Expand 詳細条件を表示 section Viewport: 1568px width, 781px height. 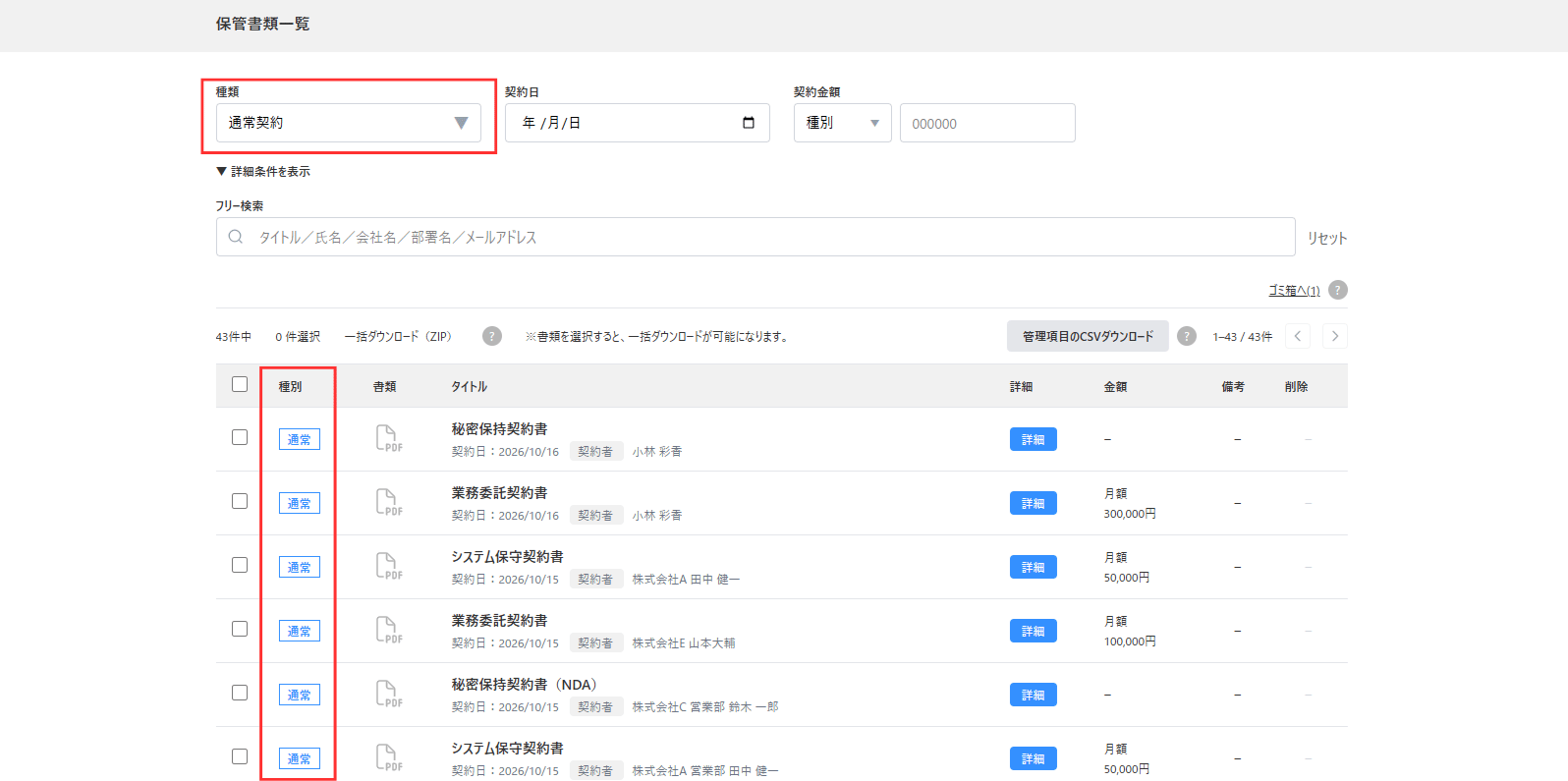coord(263,171)
